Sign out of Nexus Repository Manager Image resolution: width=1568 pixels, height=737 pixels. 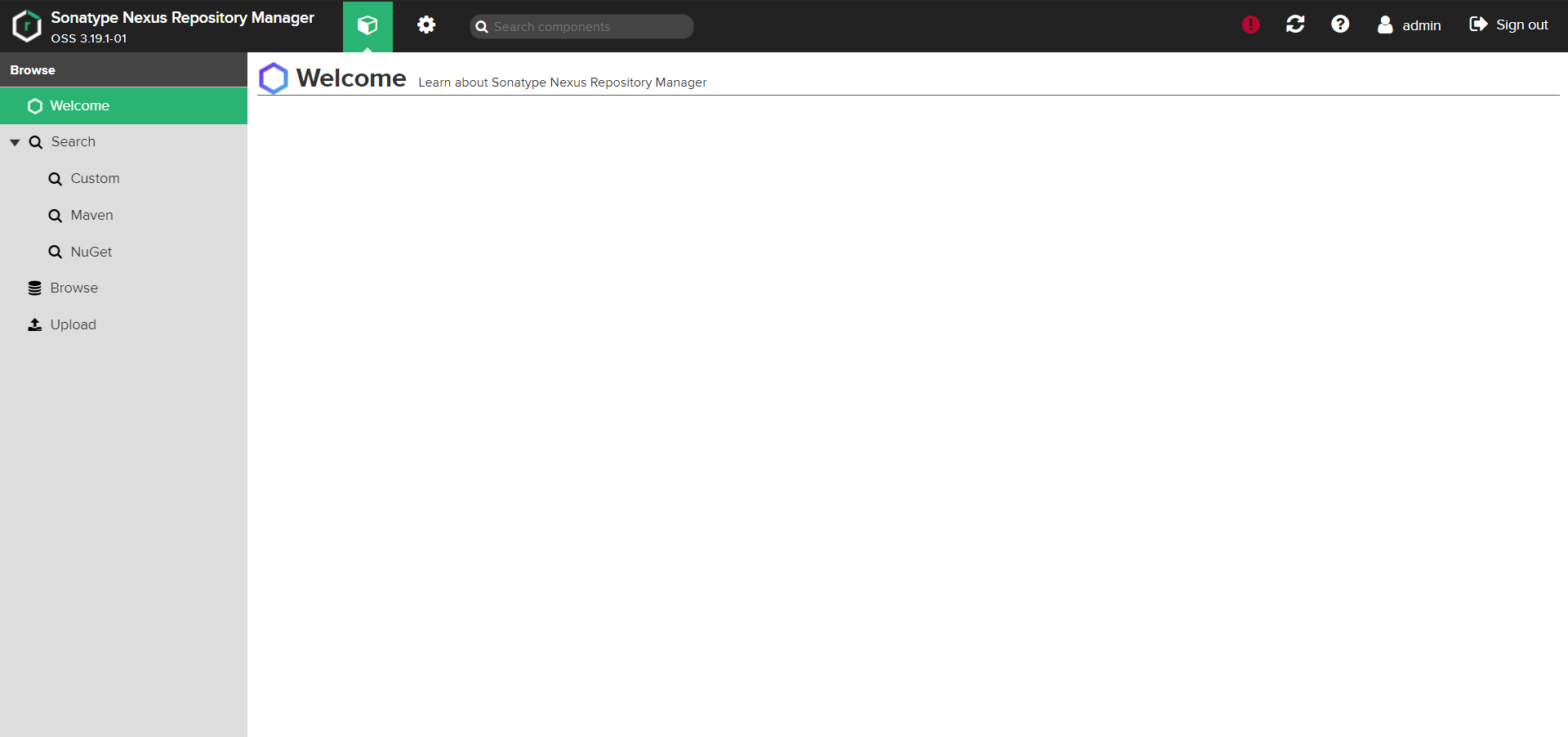point(1508,25)
